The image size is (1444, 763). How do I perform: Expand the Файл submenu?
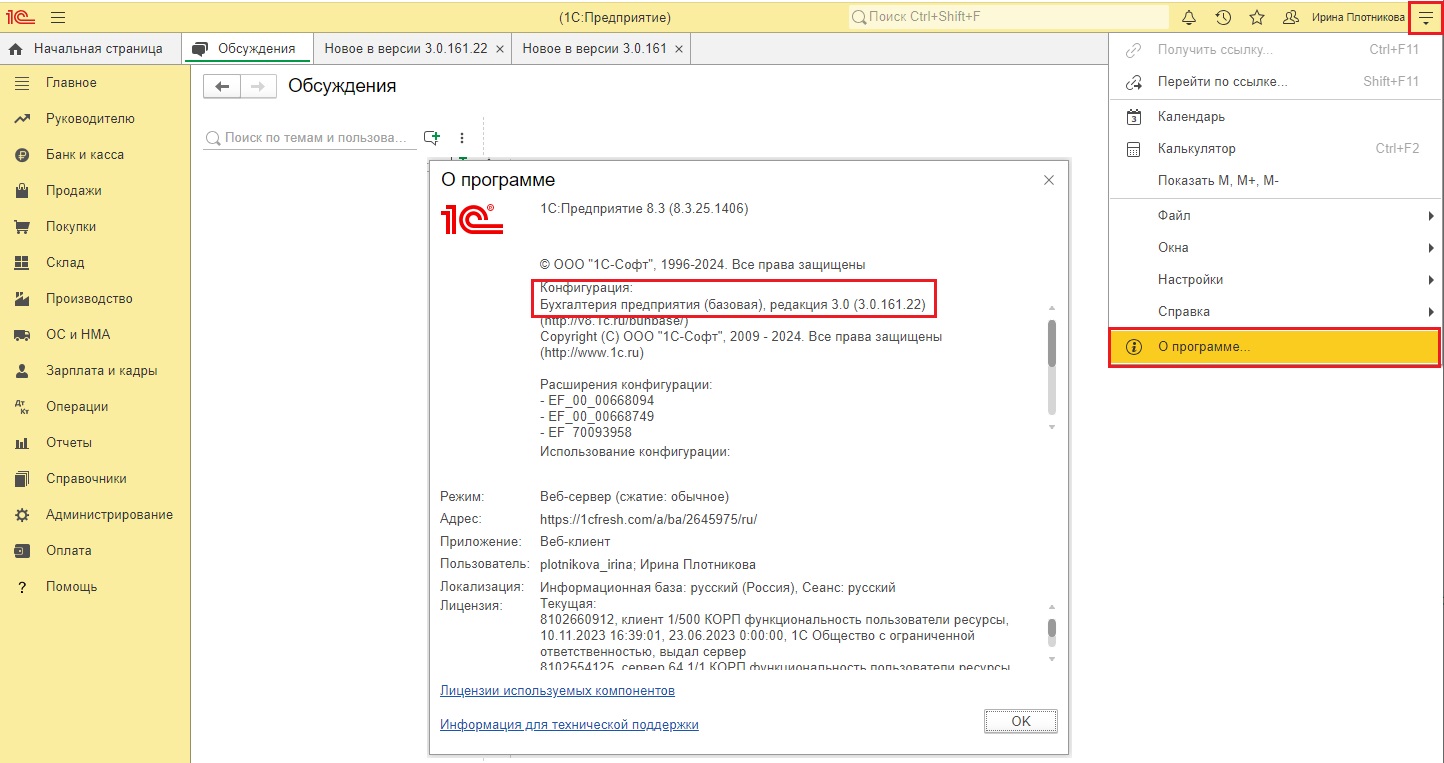coord(1275,216)
